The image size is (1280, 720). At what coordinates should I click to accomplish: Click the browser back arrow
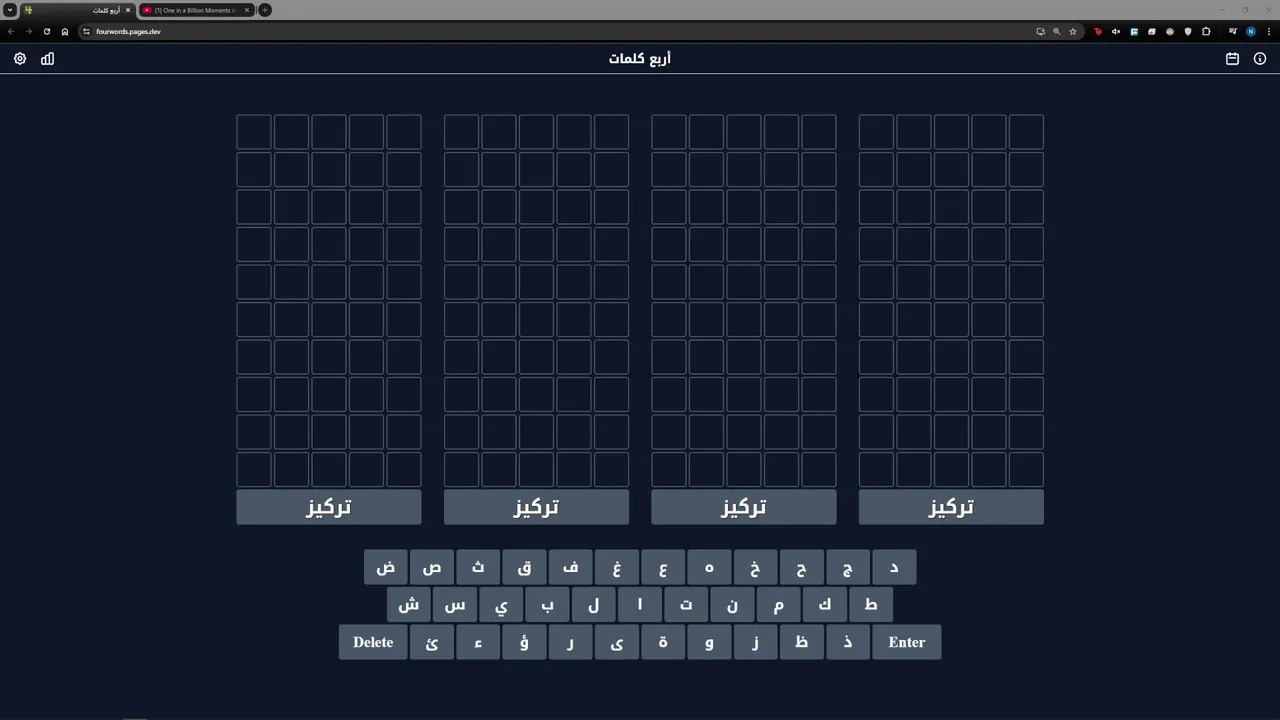(x=11, y=31)
